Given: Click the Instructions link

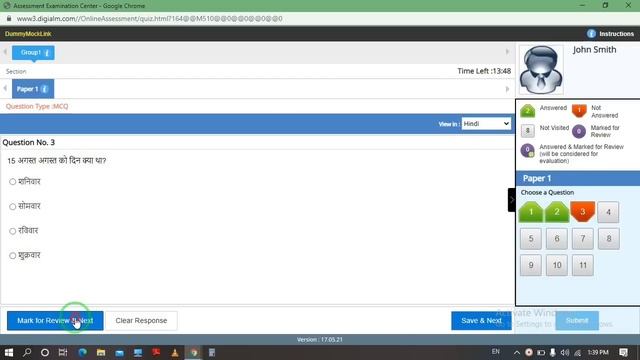Looking at the screenshot, I should pyautogui.click(x=616, y=34).
